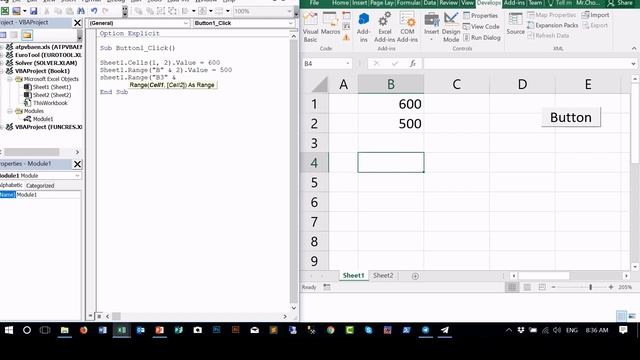Open Excel Add-ins manager
This screenshot has width=640, height=360.
click(x=384, y=27)
